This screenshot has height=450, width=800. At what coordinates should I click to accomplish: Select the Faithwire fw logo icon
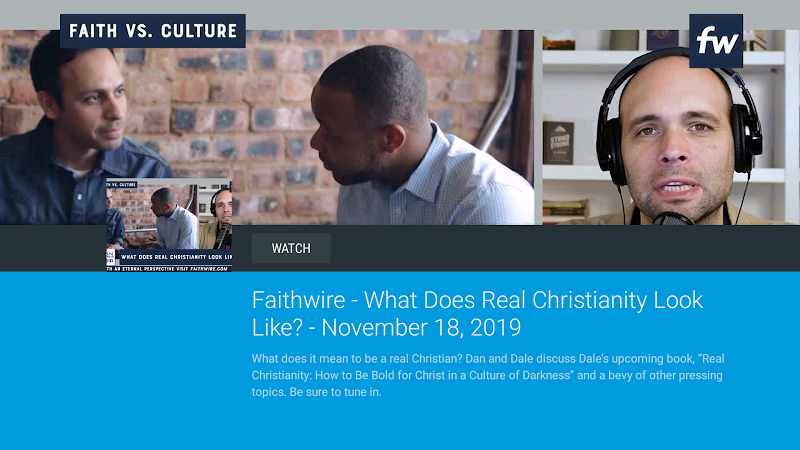[716, 41]
